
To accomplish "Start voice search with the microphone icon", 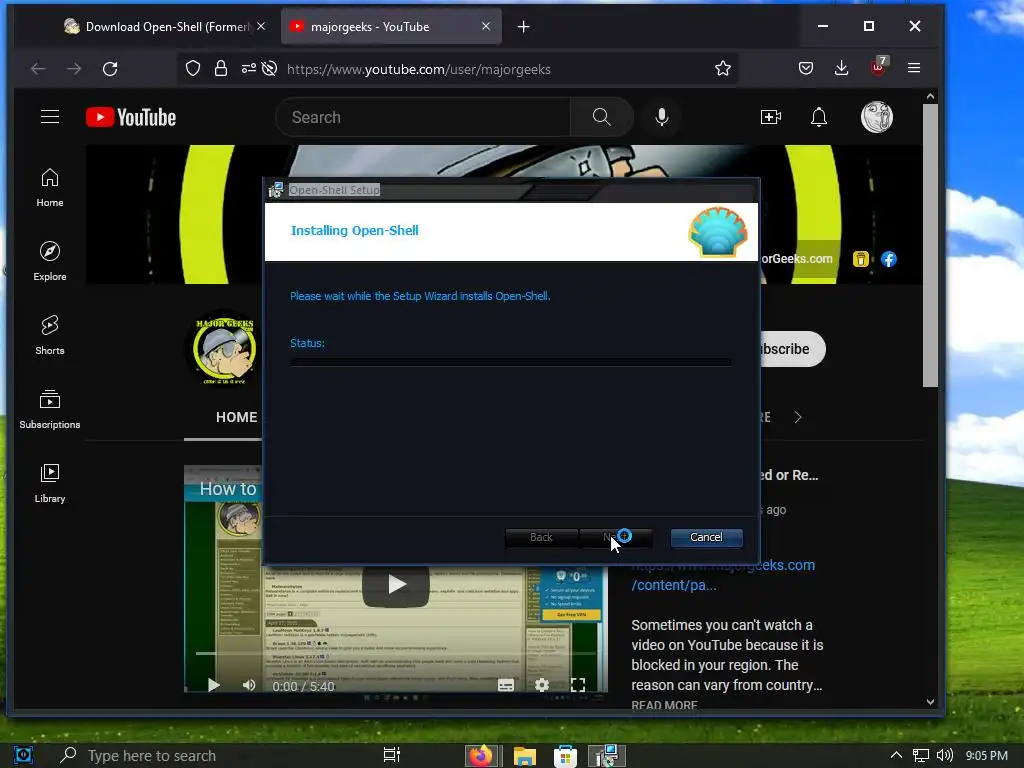I will 662,118.
